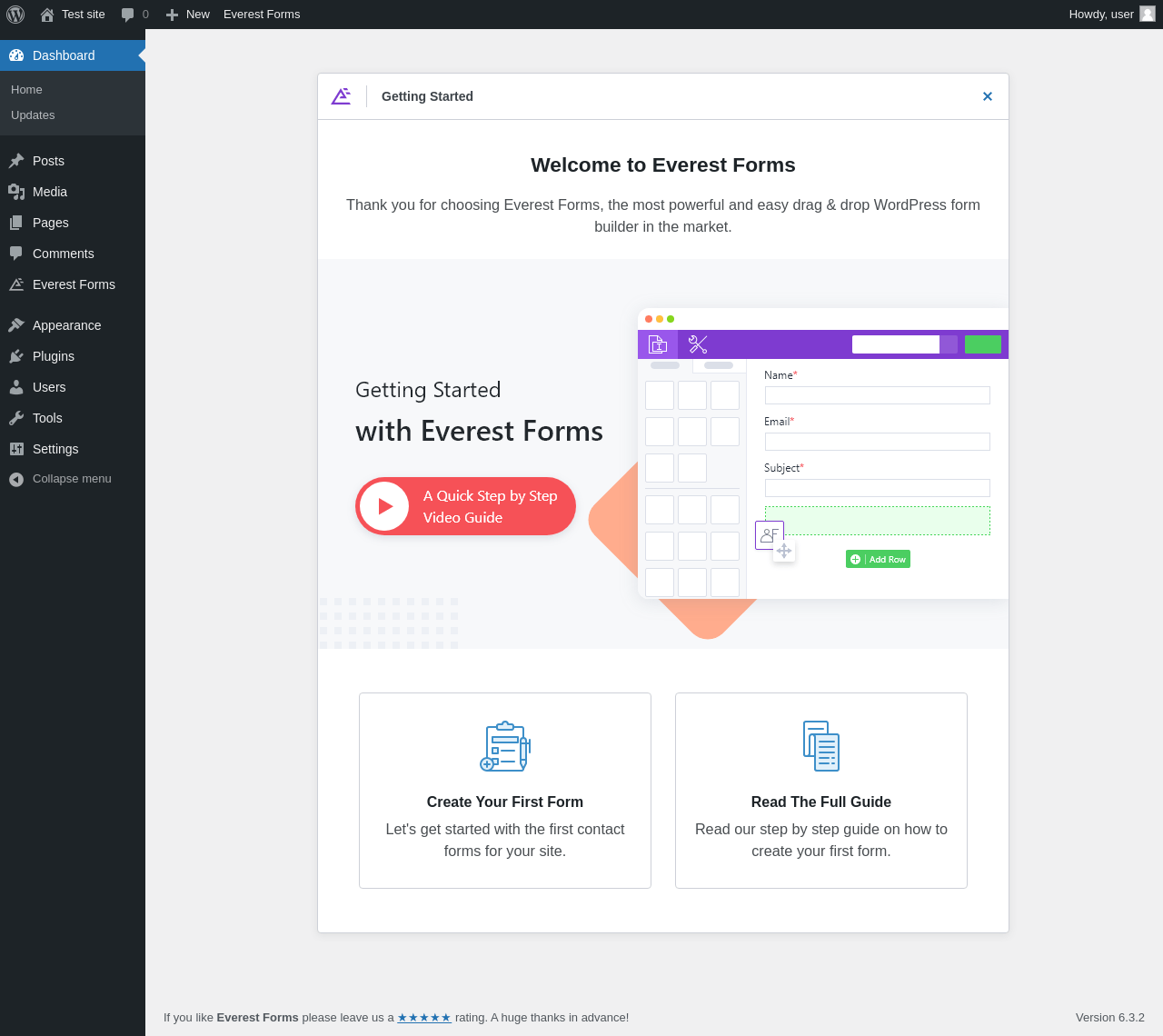1163x1036 pixels.
Task: Click the Collapse menu arrow icon
Action: coord(16,479)
